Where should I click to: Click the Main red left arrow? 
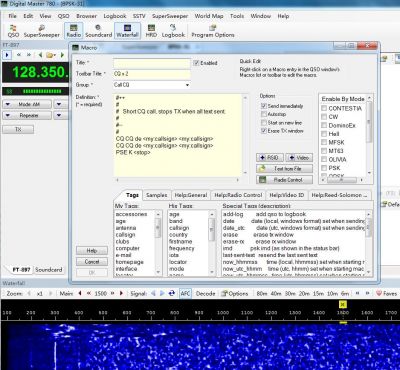80,293
